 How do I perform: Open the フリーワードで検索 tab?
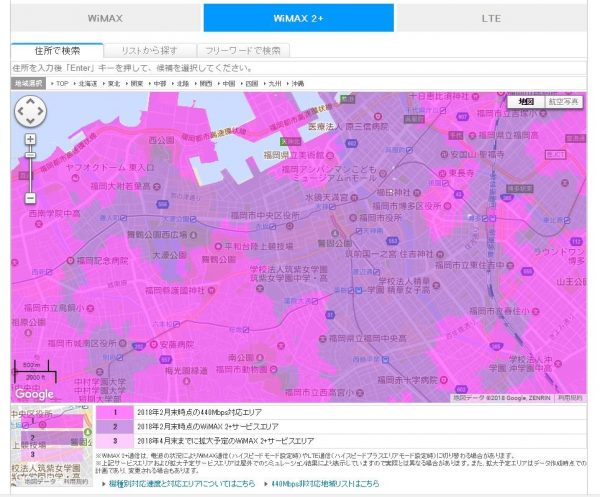coord(243,51)
